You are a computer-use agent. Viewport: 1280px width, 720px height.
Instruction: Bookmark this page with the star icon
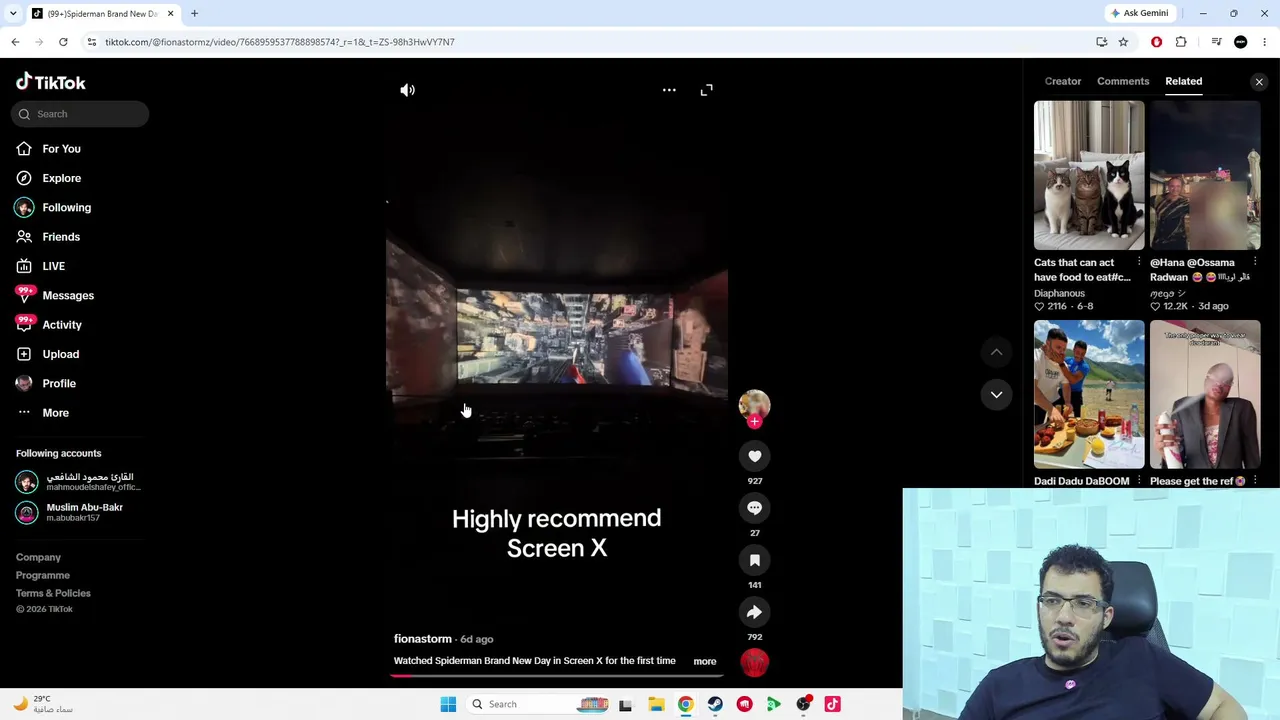tap(1123, 42)
